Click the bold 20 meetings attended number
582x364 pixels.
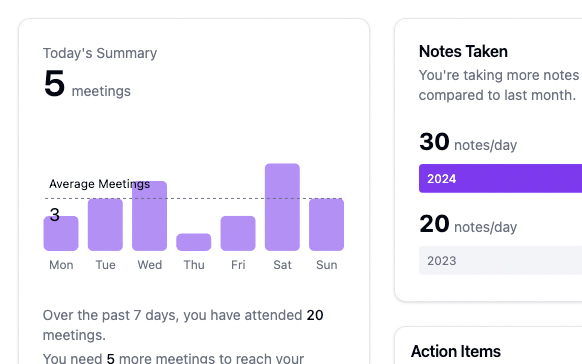click(315, 315)
